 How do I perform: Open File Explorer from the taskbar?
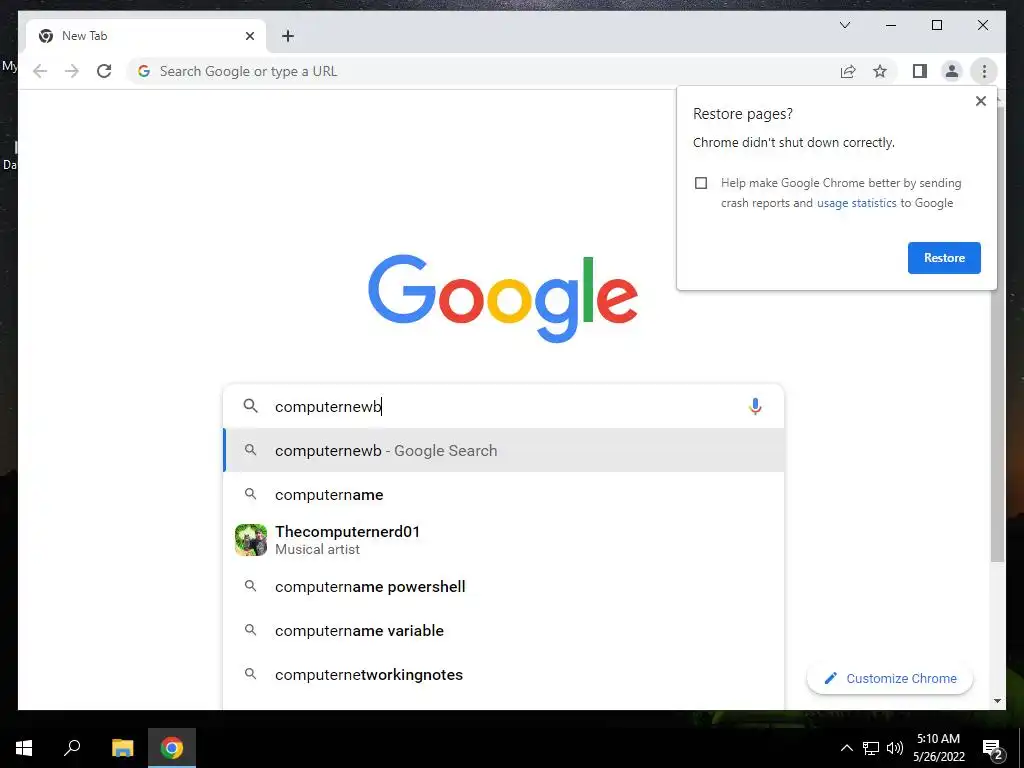[122, 748]
